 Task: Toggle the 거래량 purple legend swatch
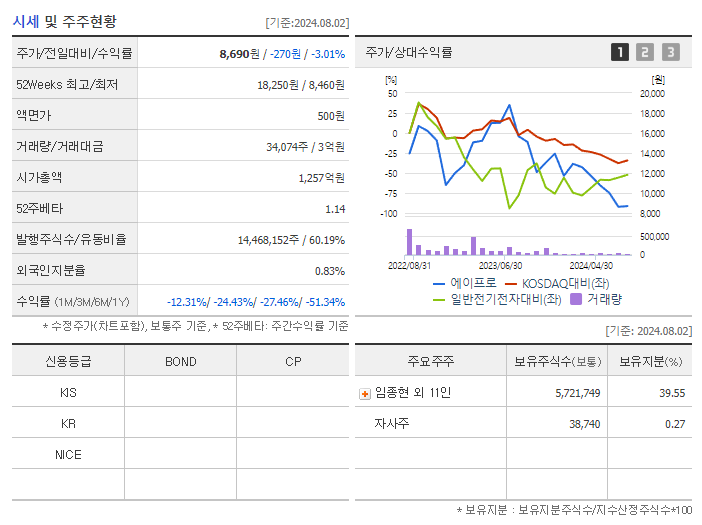click(x=576, y=299)
